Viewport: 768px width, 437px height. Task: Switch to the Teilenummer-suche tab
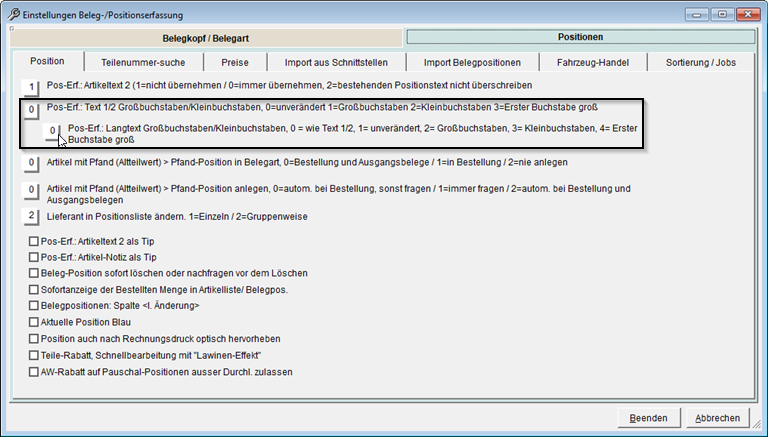coord(143,63)
